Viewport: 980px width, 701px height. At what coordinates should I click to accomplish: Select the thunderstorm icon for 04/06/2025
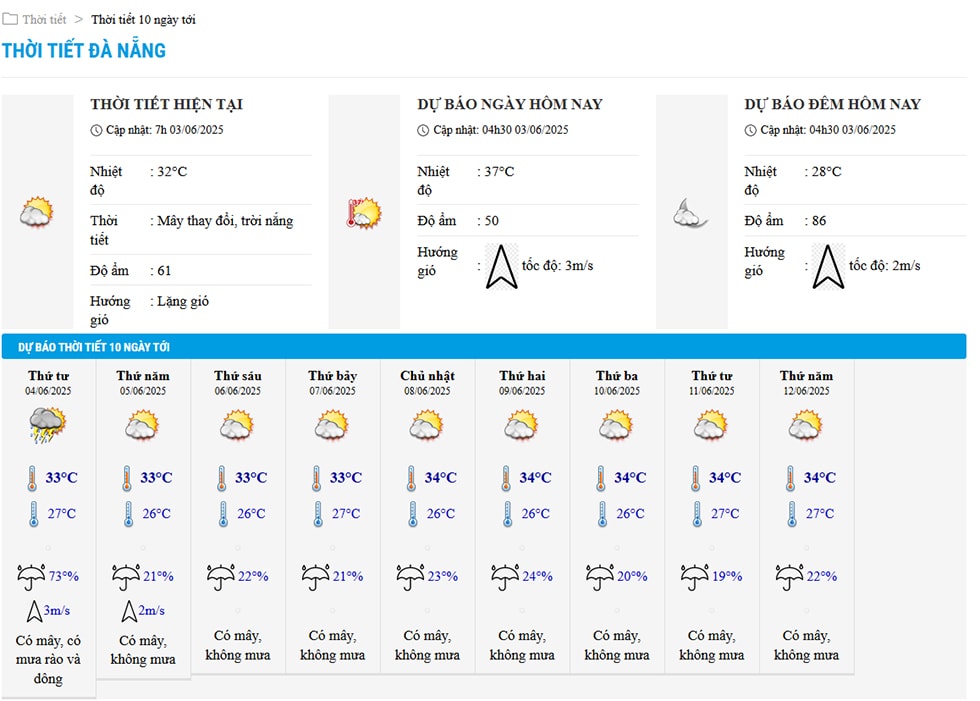(x=48, y=425)
